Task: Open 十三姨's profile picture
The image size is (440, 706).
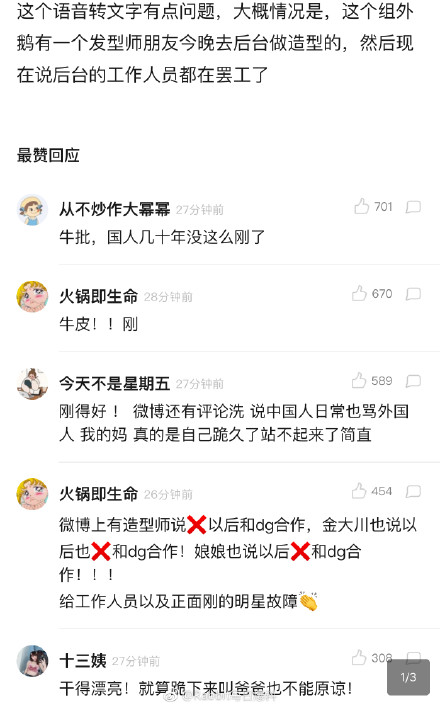Action: pyautogui.click(x=32, y=661)
